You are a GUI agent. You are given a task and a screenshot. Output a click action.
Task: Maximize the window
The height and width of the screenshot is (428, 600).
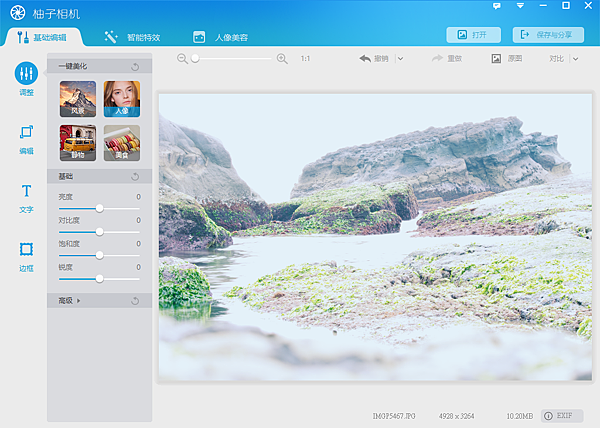(566, 5)
